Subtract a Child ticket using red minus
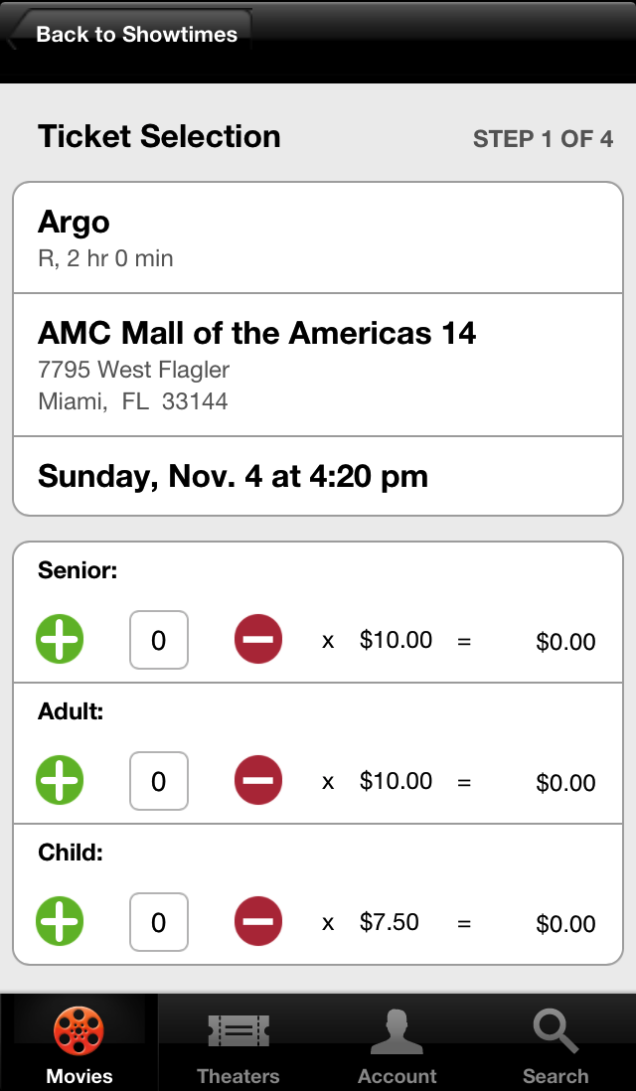This screenshot has height=1091, width=636. pyautogui.click(x=258, y=921)
